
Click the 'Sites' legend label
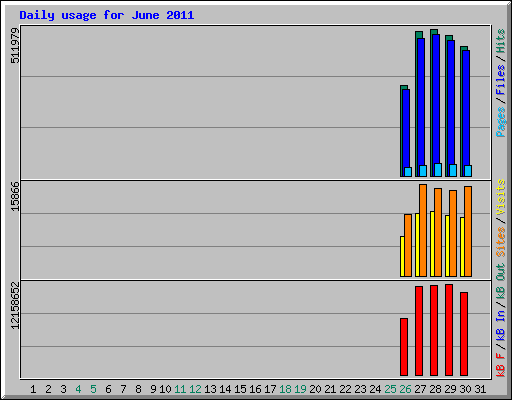coord(500,242)
